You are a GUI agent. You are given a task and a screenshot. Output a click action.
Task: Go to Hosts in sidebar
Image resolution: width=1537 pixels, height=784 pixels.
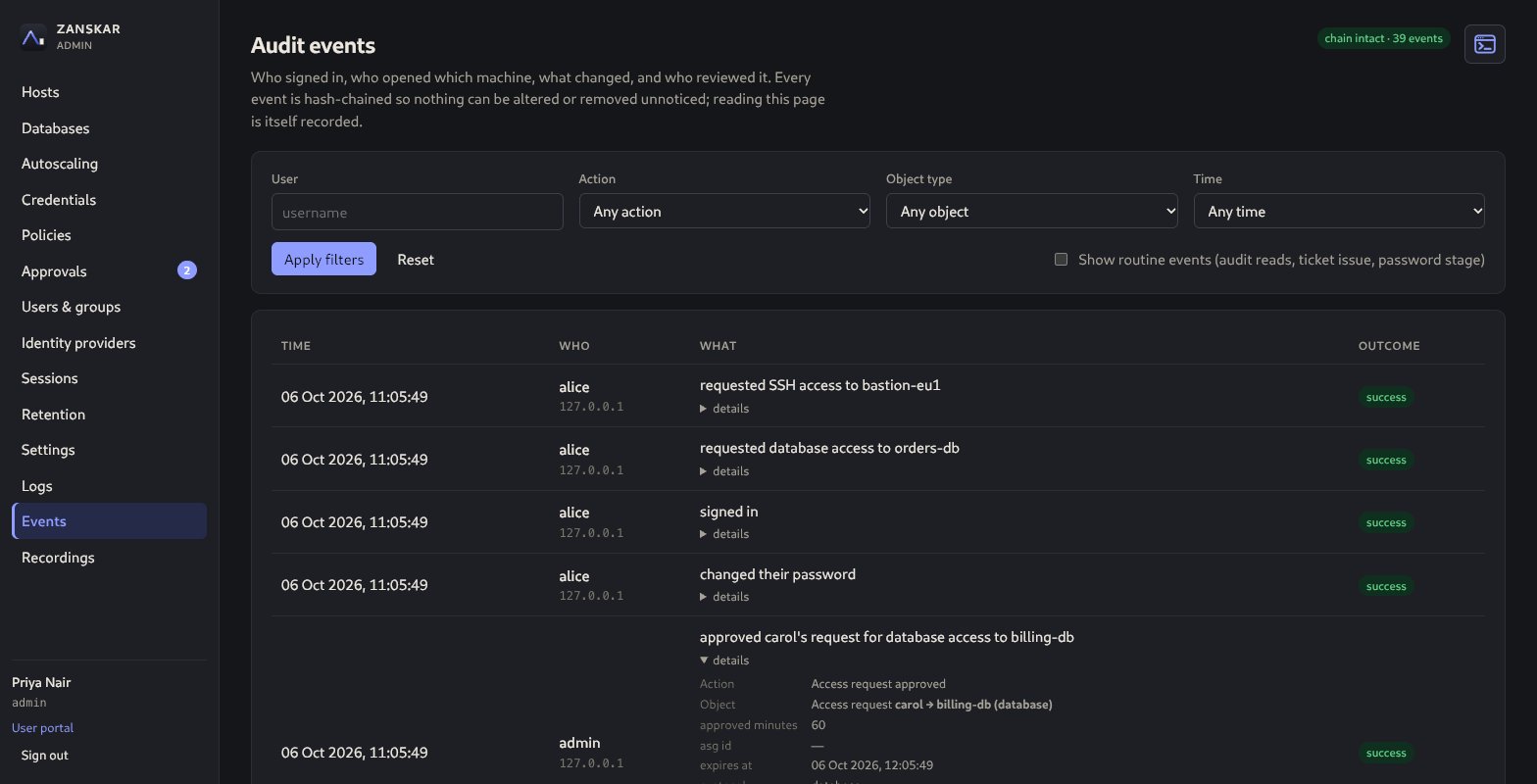(x=109, y=92)
